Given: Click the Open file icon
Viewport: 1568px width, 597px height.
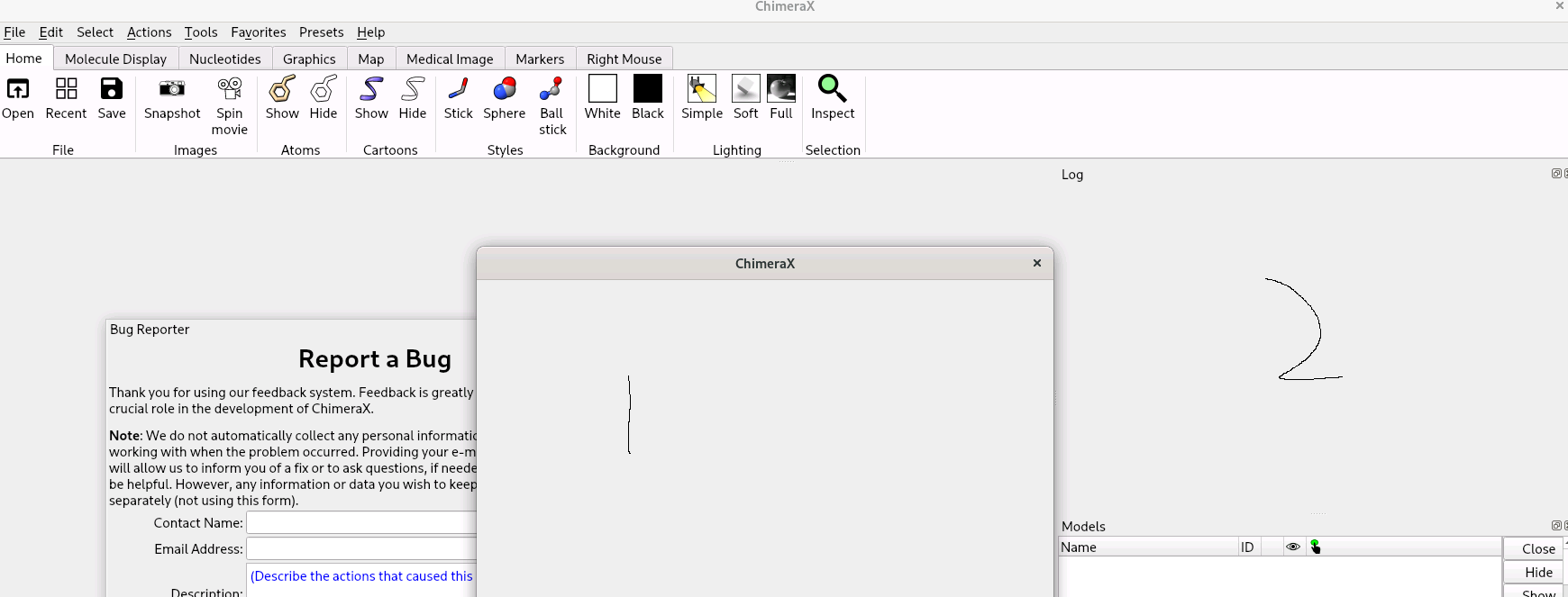Looking at the screenshot, I should tap(18, 89).
